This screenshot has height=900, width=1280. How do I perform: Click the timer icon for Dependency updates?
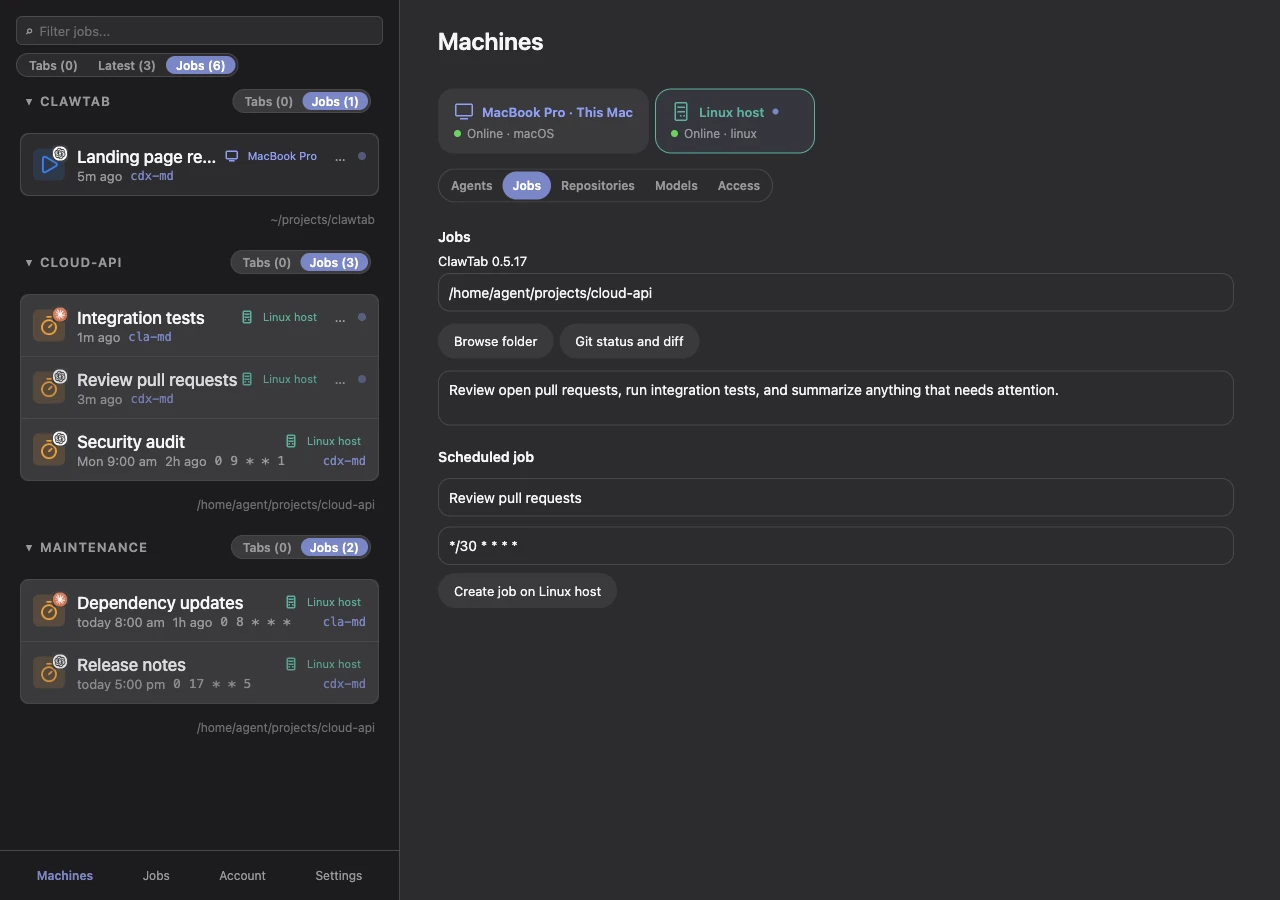coord(49,611)
